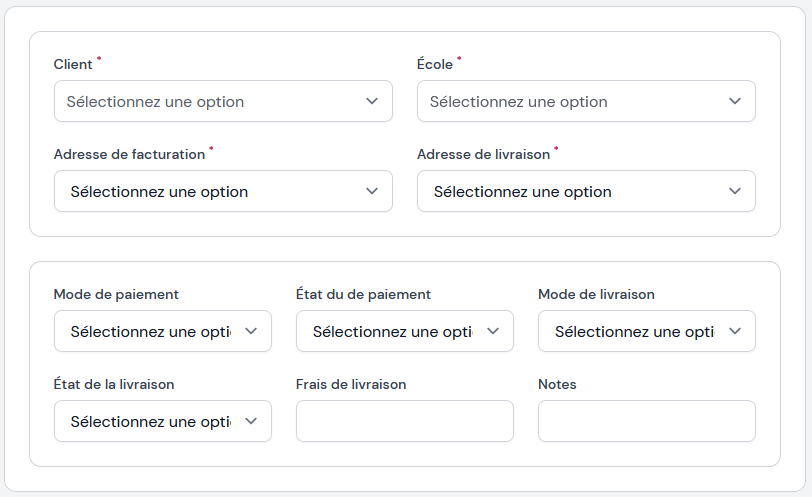Open Mode de livraison dropdown

(x=634, y=332)
